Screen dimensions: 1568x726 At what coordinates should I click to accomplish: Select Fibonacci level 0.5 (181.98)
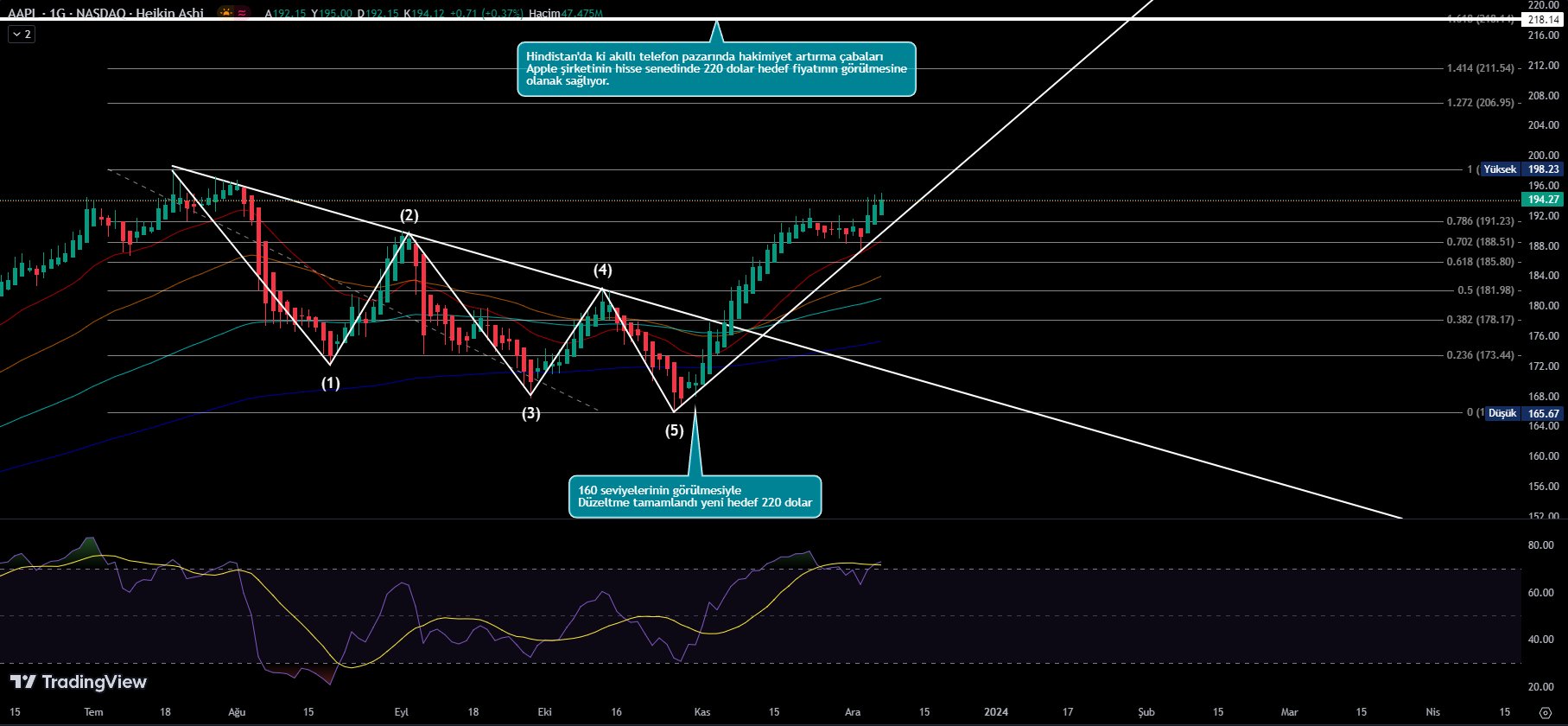click(1486, 290)
